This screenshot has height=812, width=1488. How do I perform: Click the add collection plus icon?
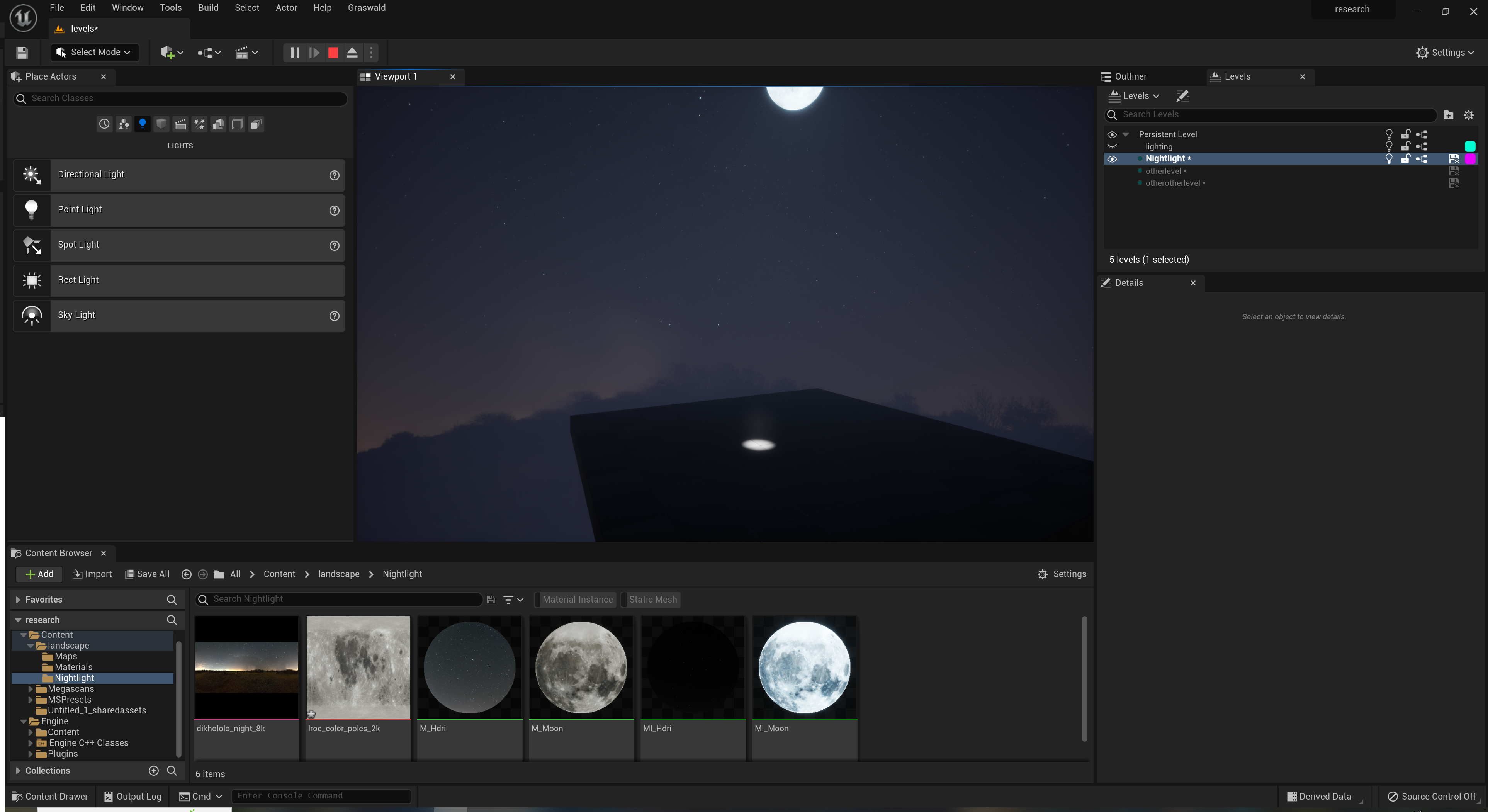tap(154, 770)
